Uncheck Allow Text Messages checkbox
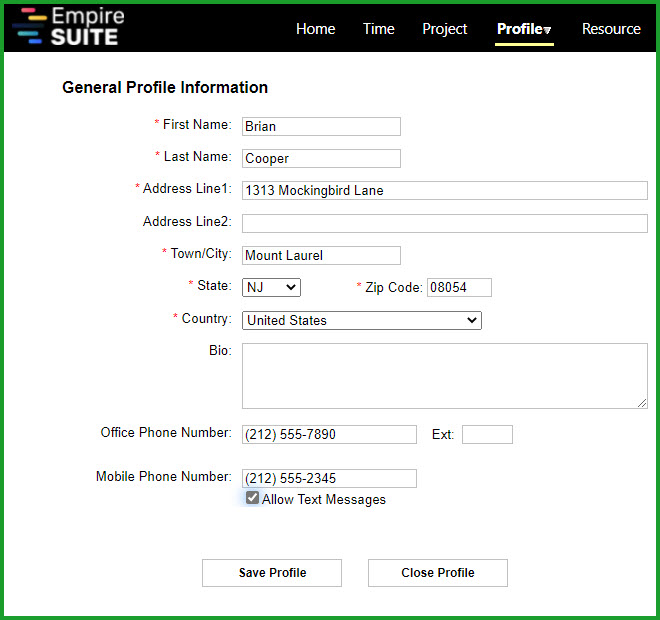This screenshot has width=660, height=620. point(252,498)
